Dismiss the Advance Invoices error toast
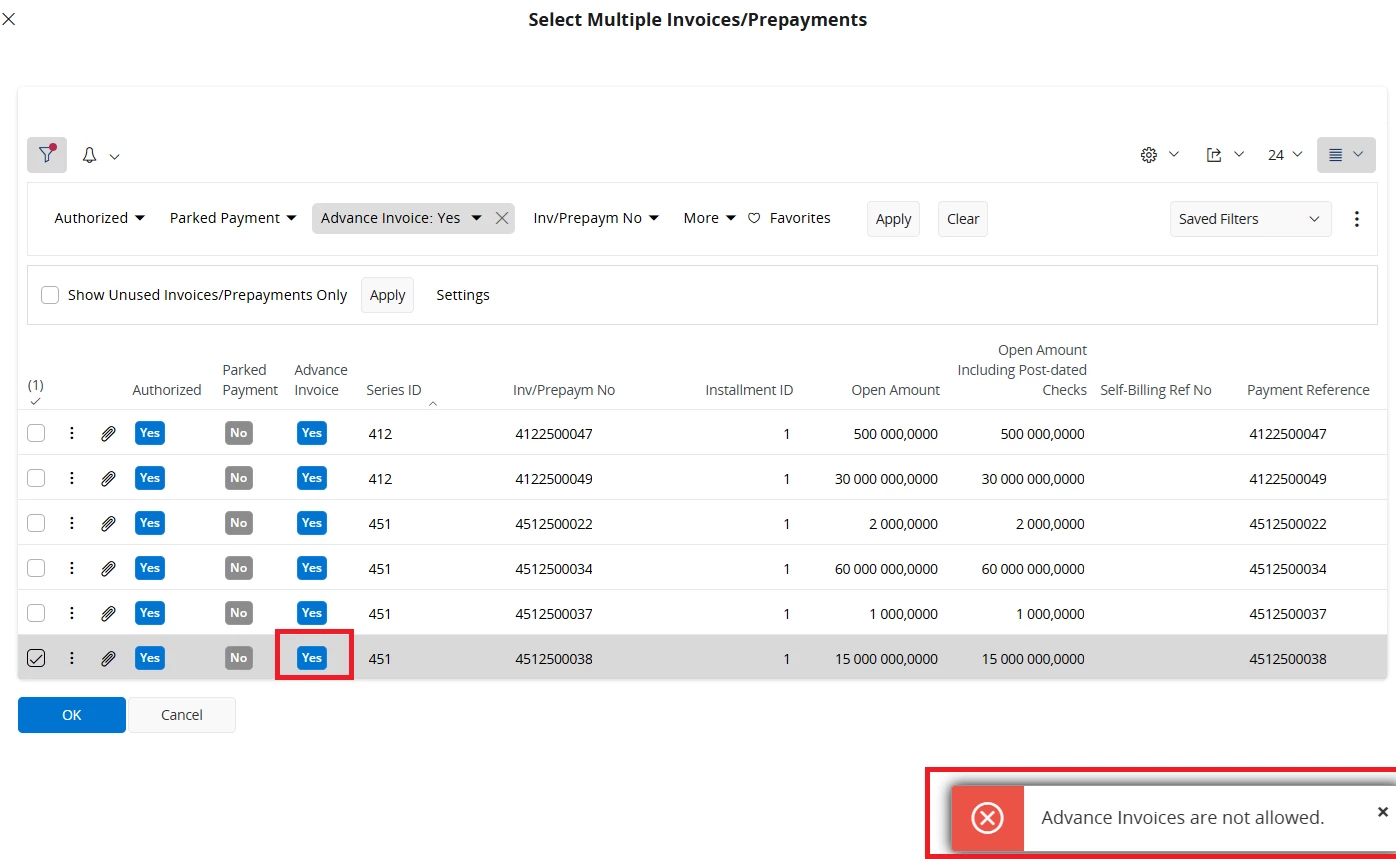This screenshot has height=859, width=1396. click(x=1383, y=812)
